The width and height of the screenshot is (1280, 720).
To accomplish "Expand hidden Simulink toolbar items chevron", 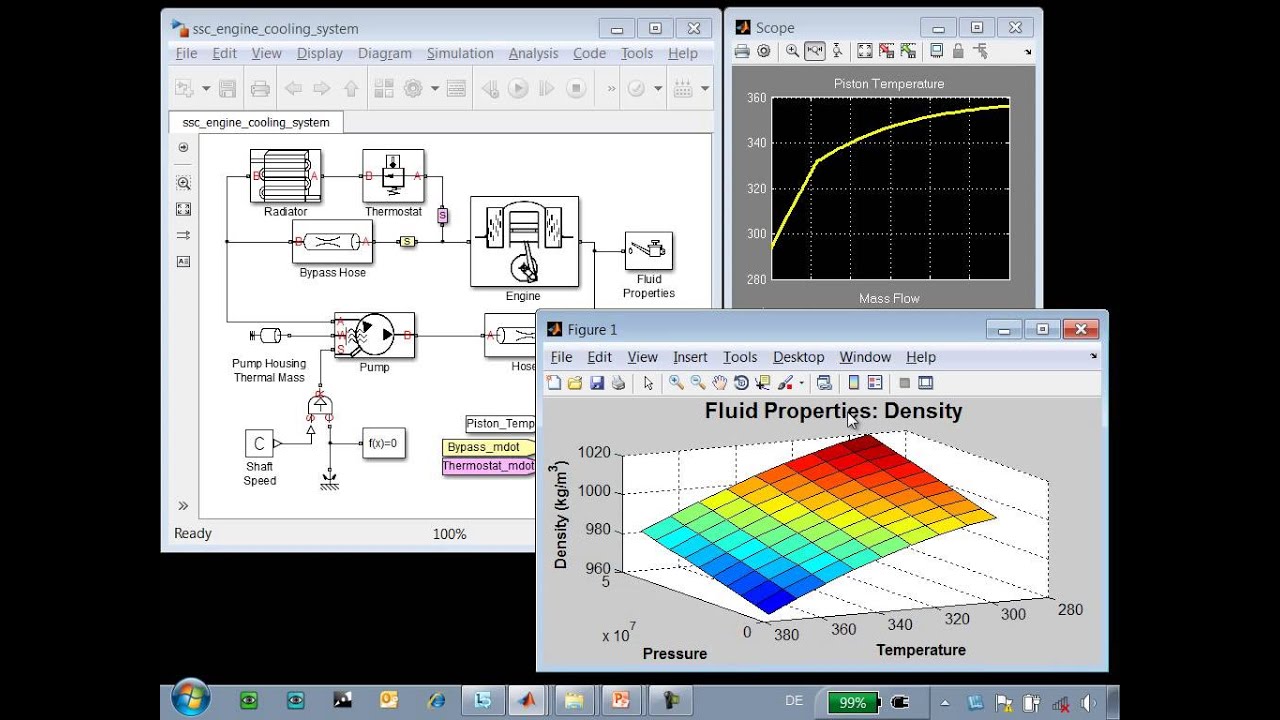I will 611,89.
